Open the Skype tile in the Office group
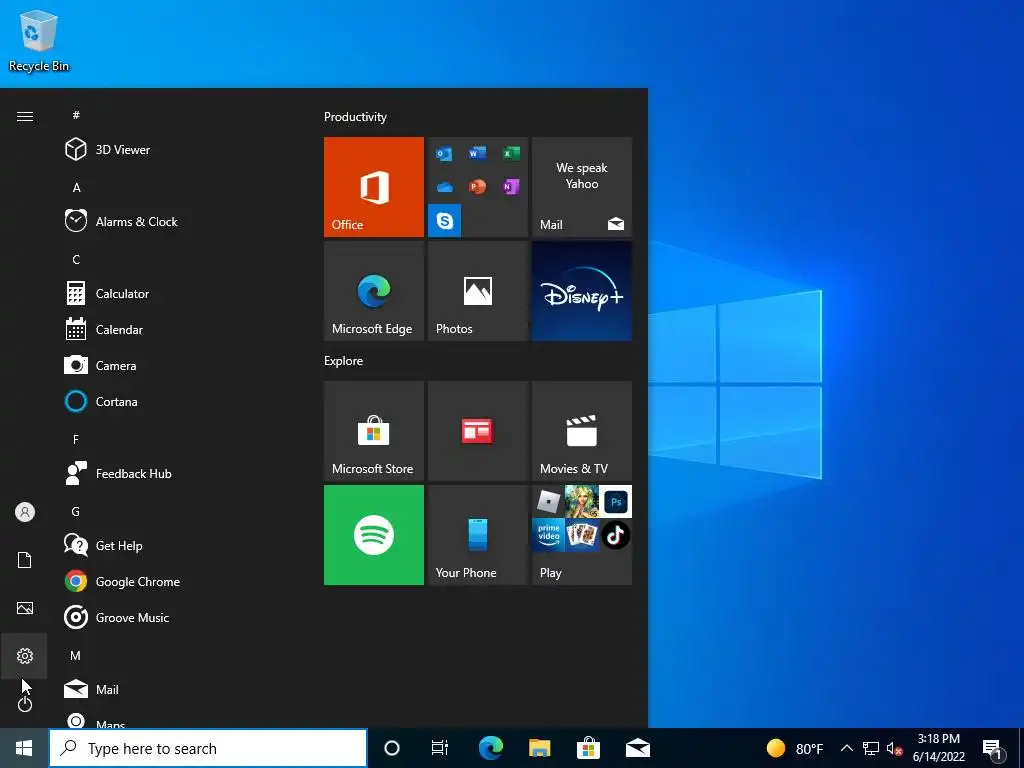1024x768 pixels. click(445, 220)
